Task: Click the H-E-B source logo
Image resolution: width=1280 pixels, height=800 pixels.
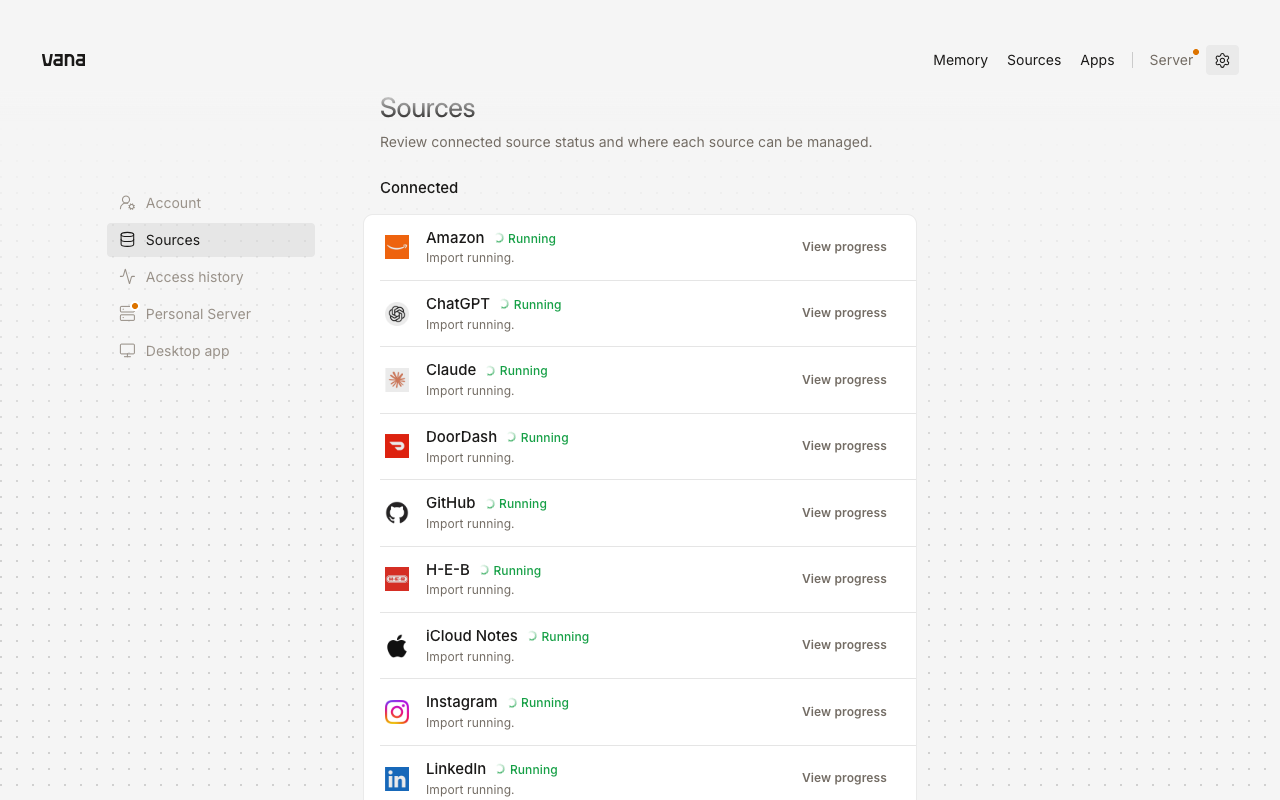Action: pyautogui.click(x=397, y=579)
